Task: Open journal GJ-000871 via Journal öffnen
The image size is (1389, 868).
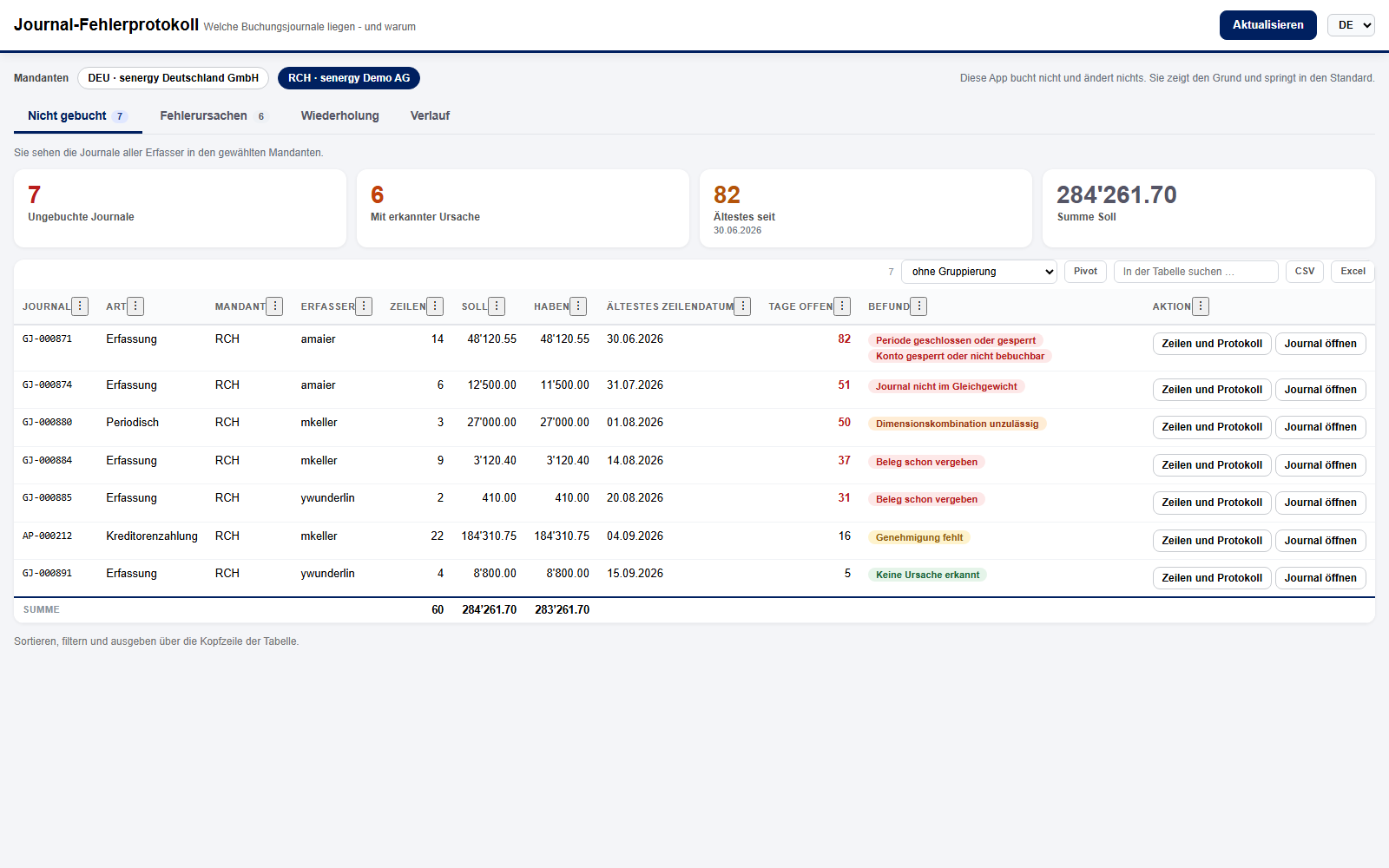Action: [x=1320, y=344]
